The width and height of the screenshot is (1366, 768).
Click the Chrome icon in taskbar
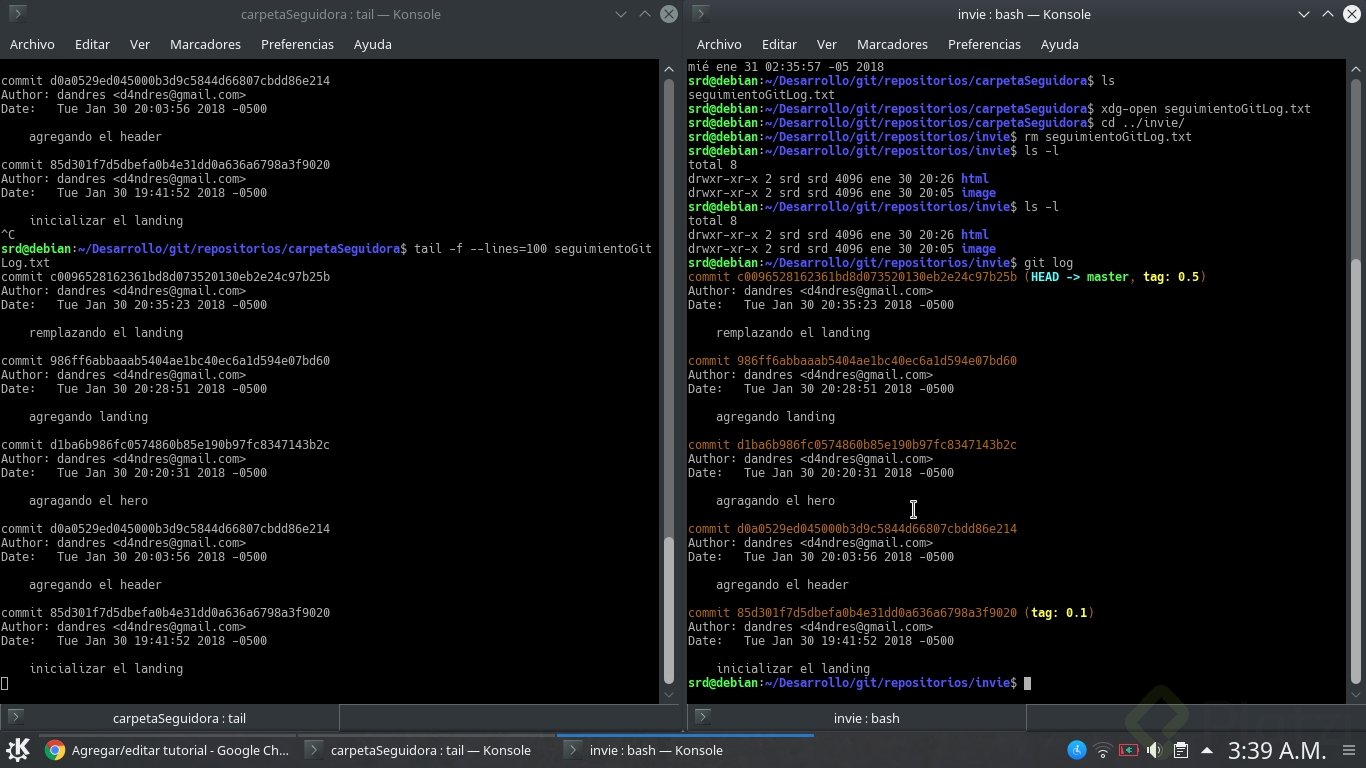[55, 750]
